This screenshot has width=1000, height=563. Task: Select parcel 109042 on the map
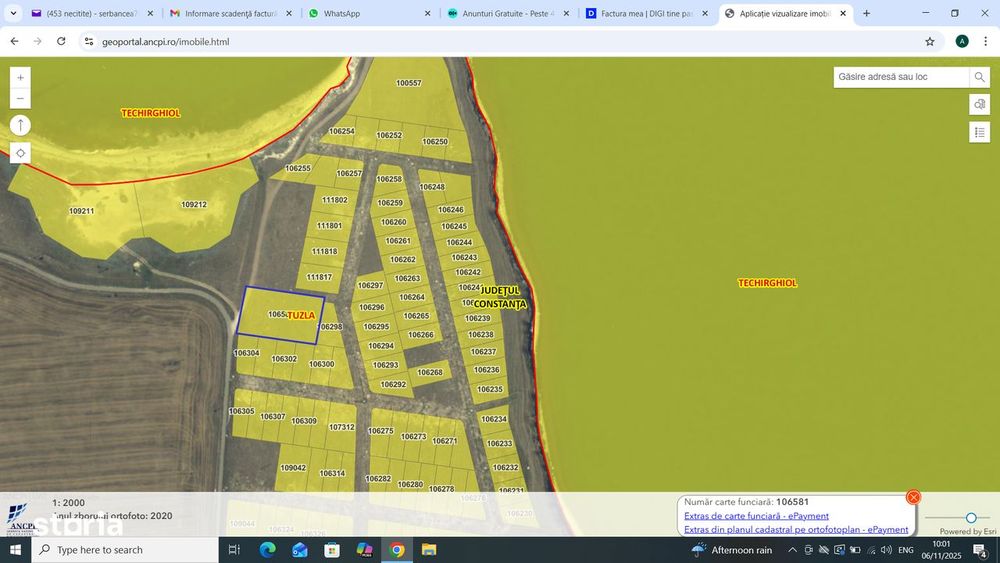[x=293, y=467]
